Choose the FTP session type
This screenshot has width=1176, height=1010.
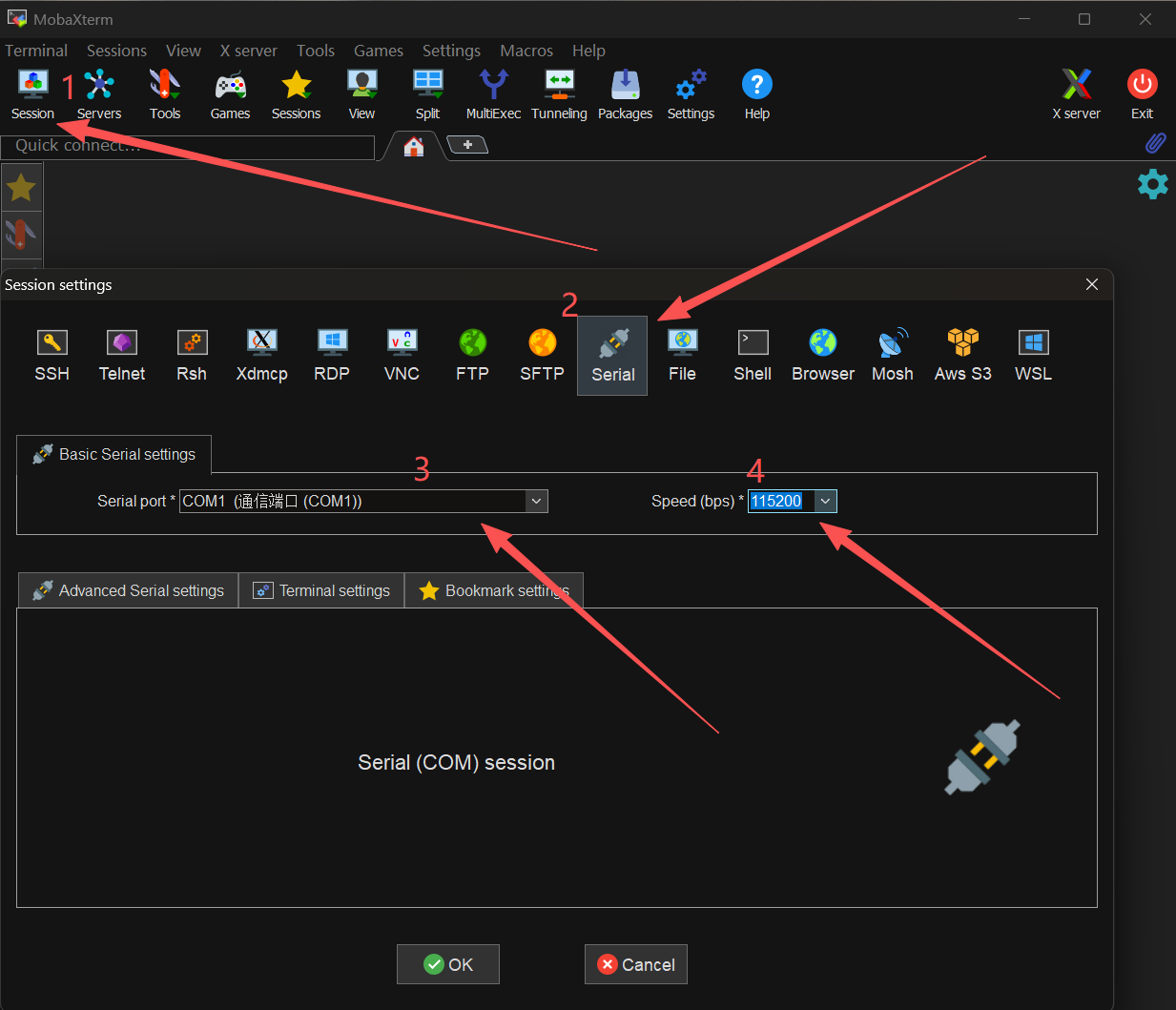(x=472, y=355)
